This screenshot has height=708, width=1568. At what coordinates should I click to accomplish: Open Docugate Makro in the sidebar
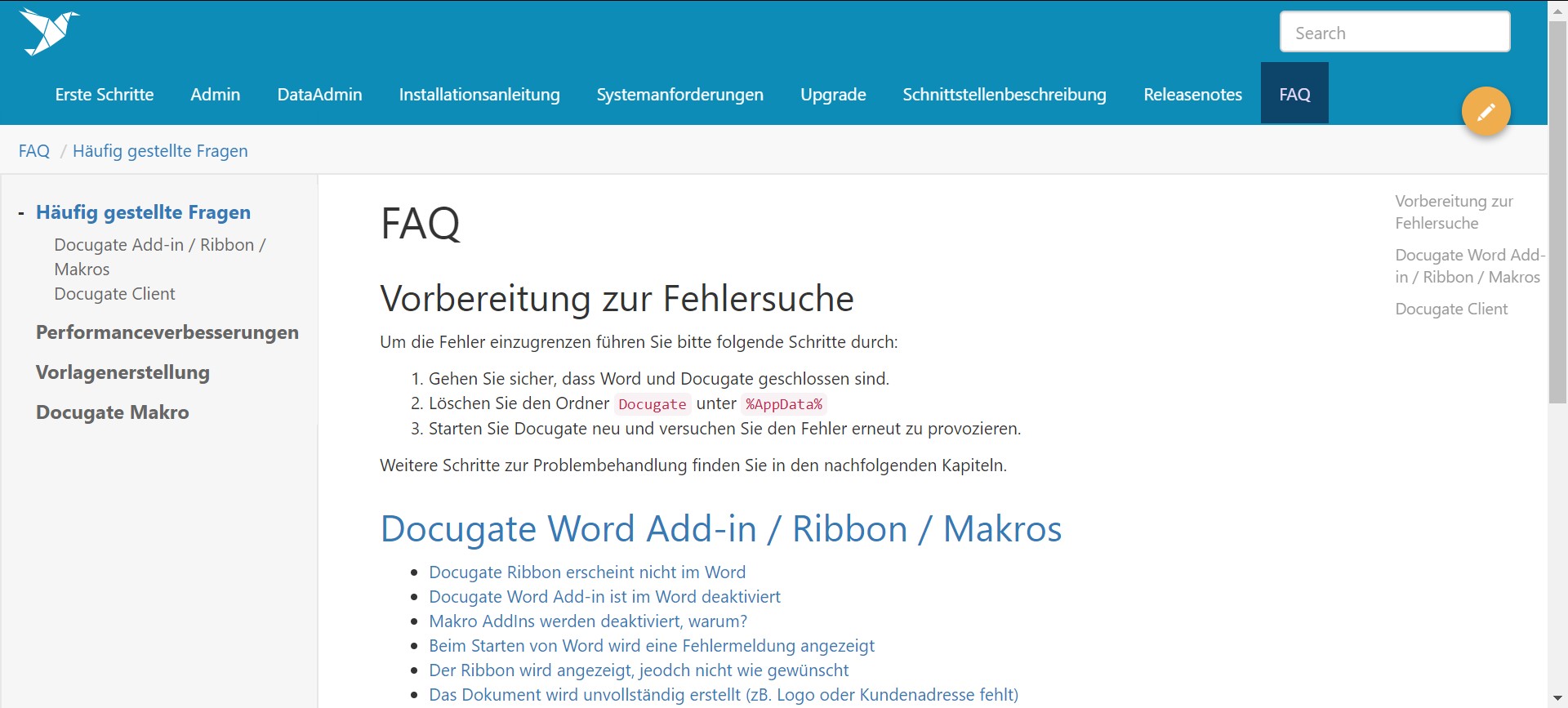tap(113, 412)
